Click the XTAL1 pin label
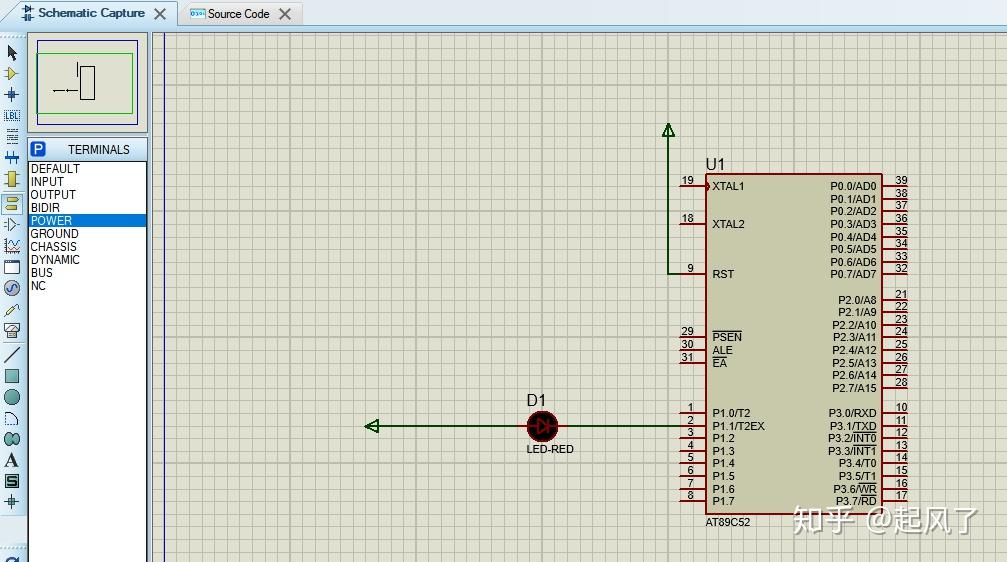The image size is (1007, 562). tap(728, 186)
